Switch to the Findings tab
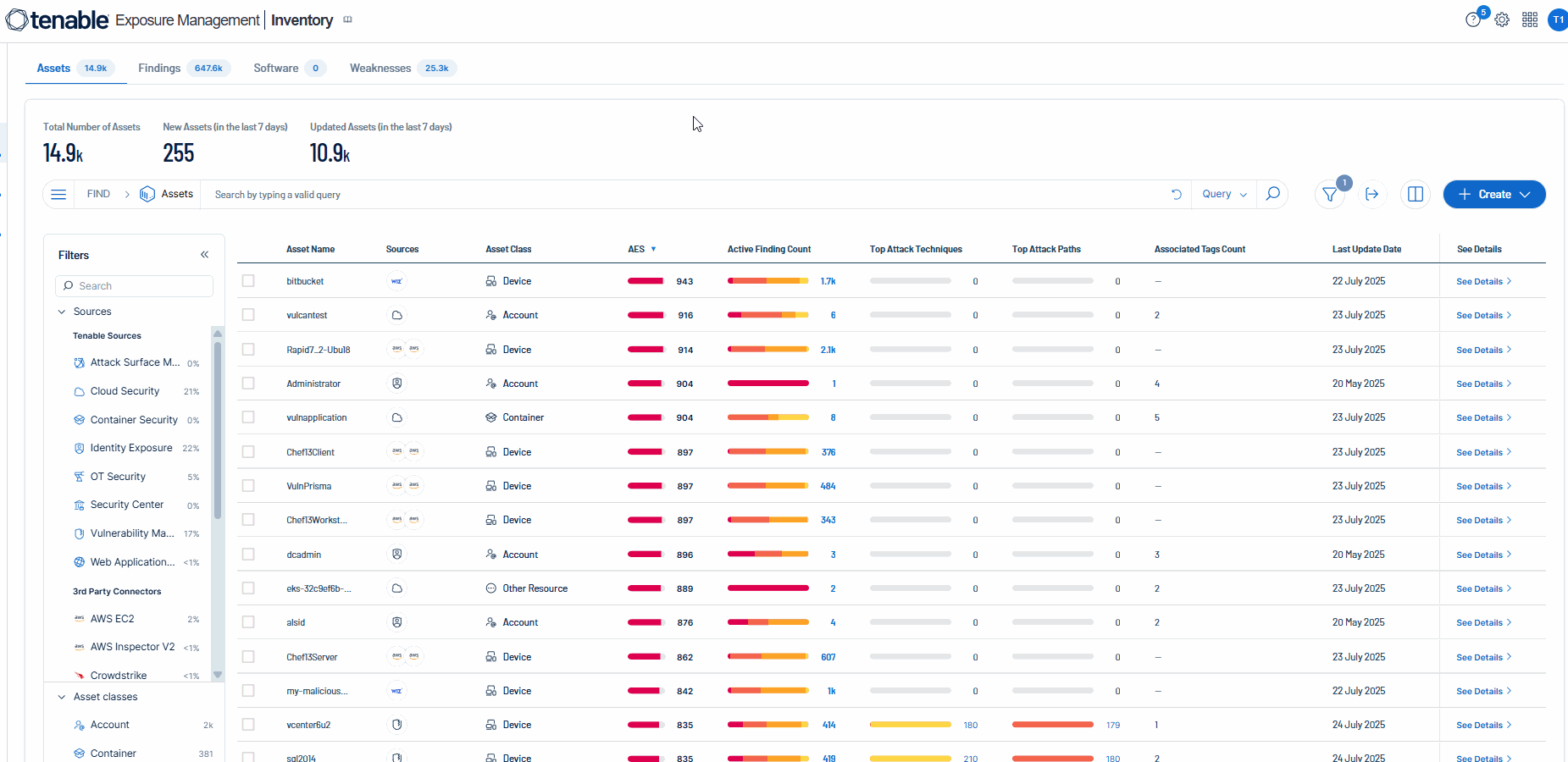 point(159,68)
